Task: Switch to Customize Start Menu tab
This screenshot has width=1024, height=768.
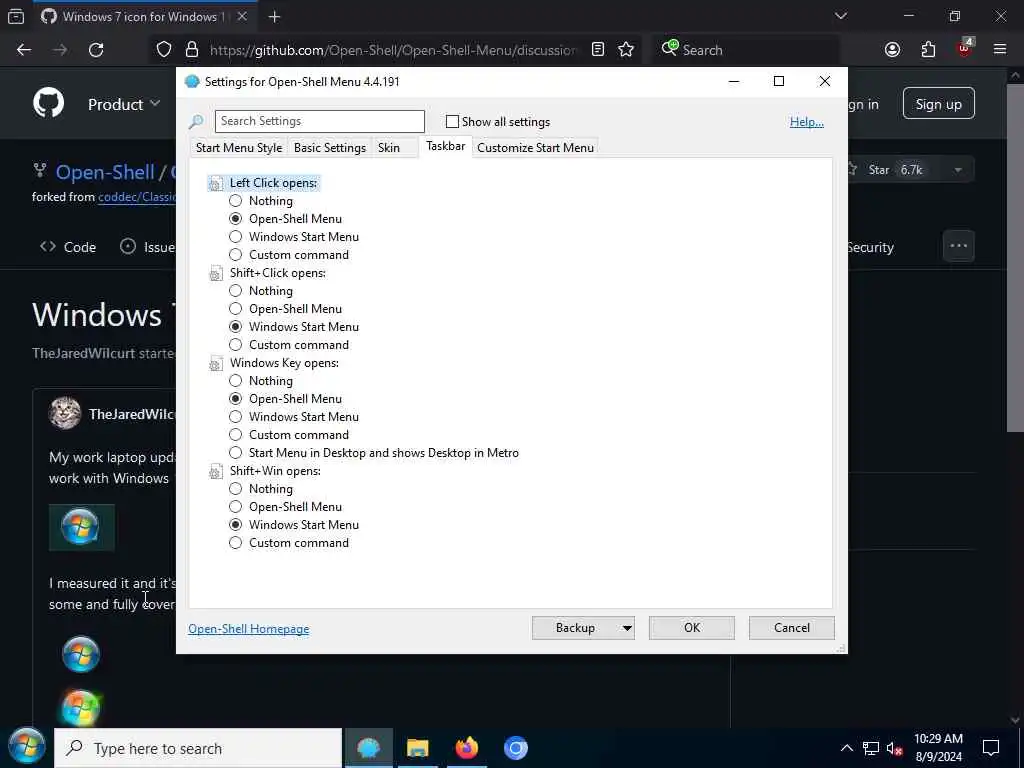Action: [536, 148]
